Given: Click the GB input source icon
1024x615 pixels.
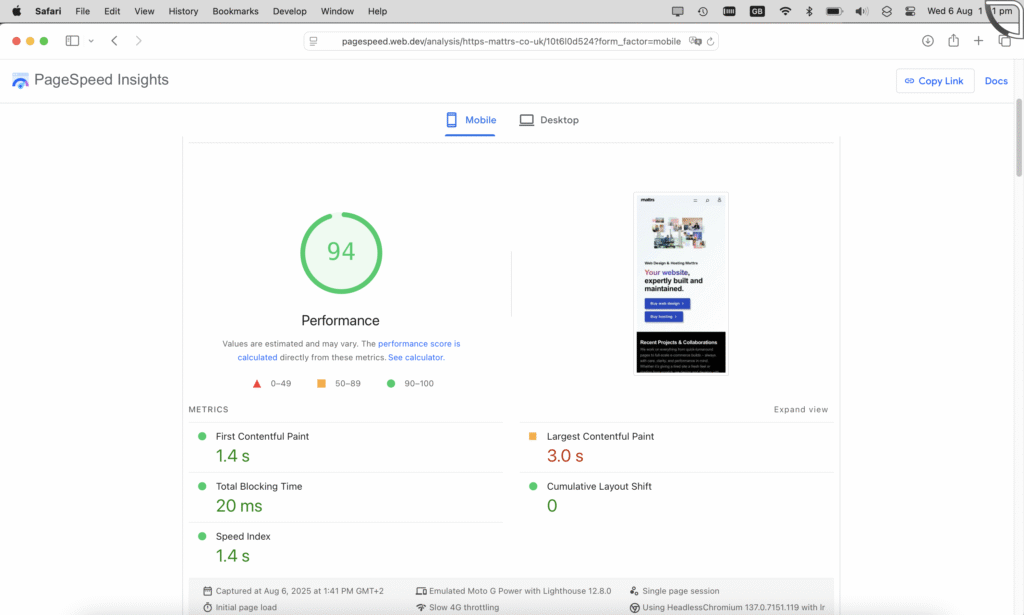Looking at the screenshot, I should click(757, 11).
